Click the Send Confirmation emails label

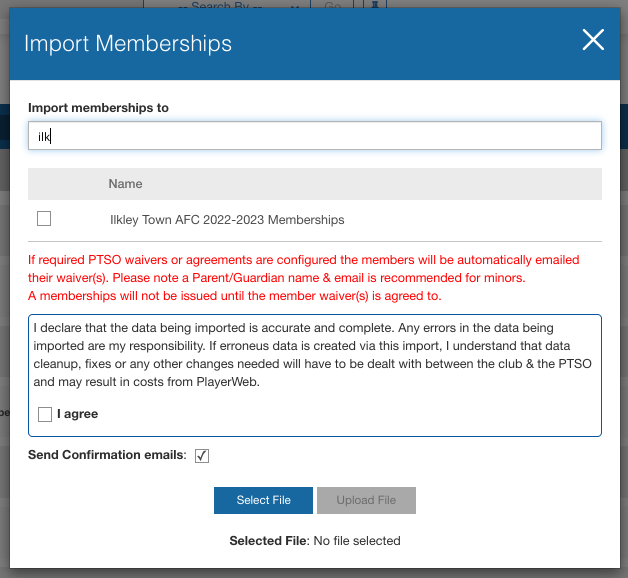(x=107, y=456)
